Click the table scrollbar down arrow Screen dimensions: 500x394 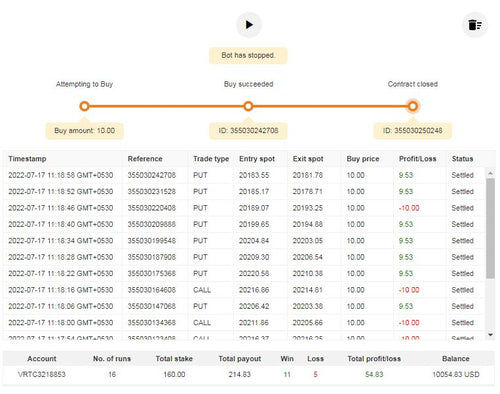[490, 335]
